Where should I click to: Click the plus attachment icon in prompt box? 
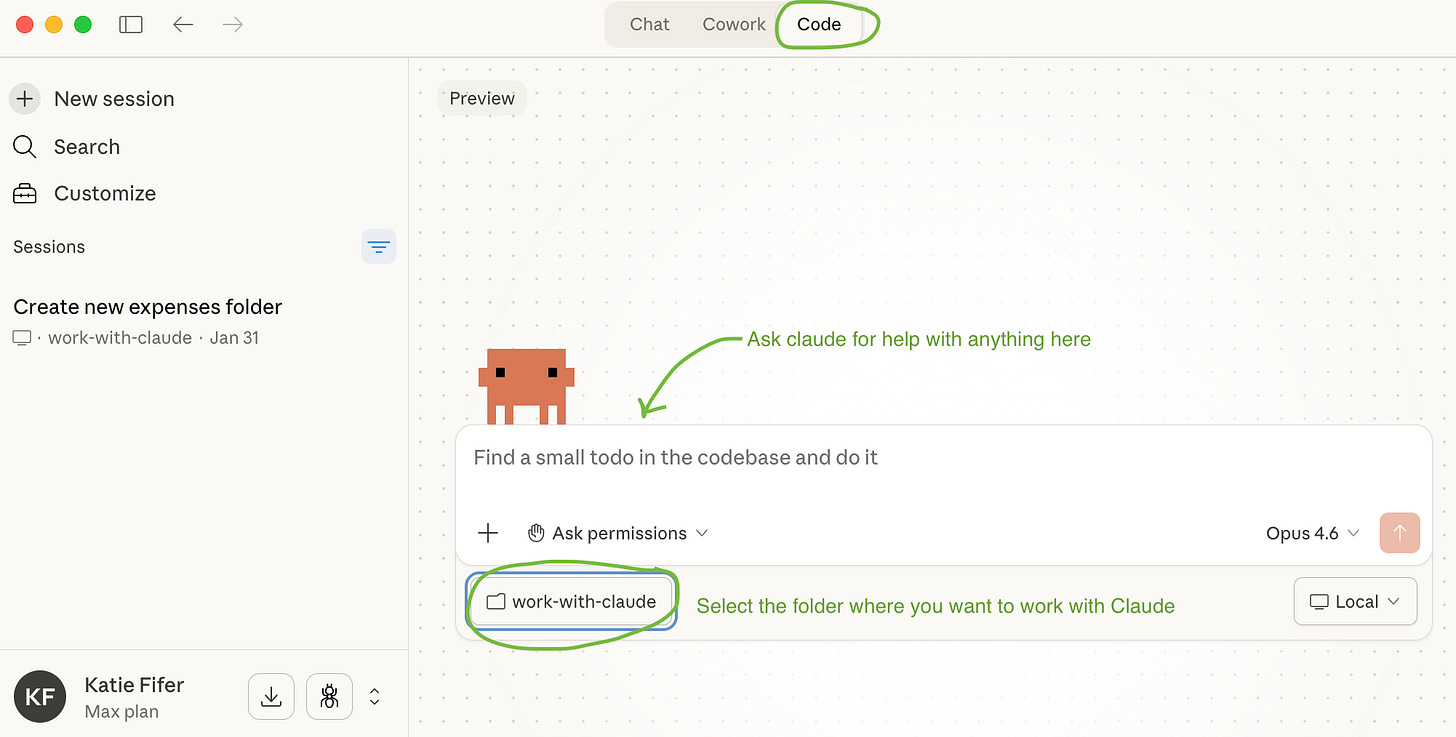pos(488,533)
